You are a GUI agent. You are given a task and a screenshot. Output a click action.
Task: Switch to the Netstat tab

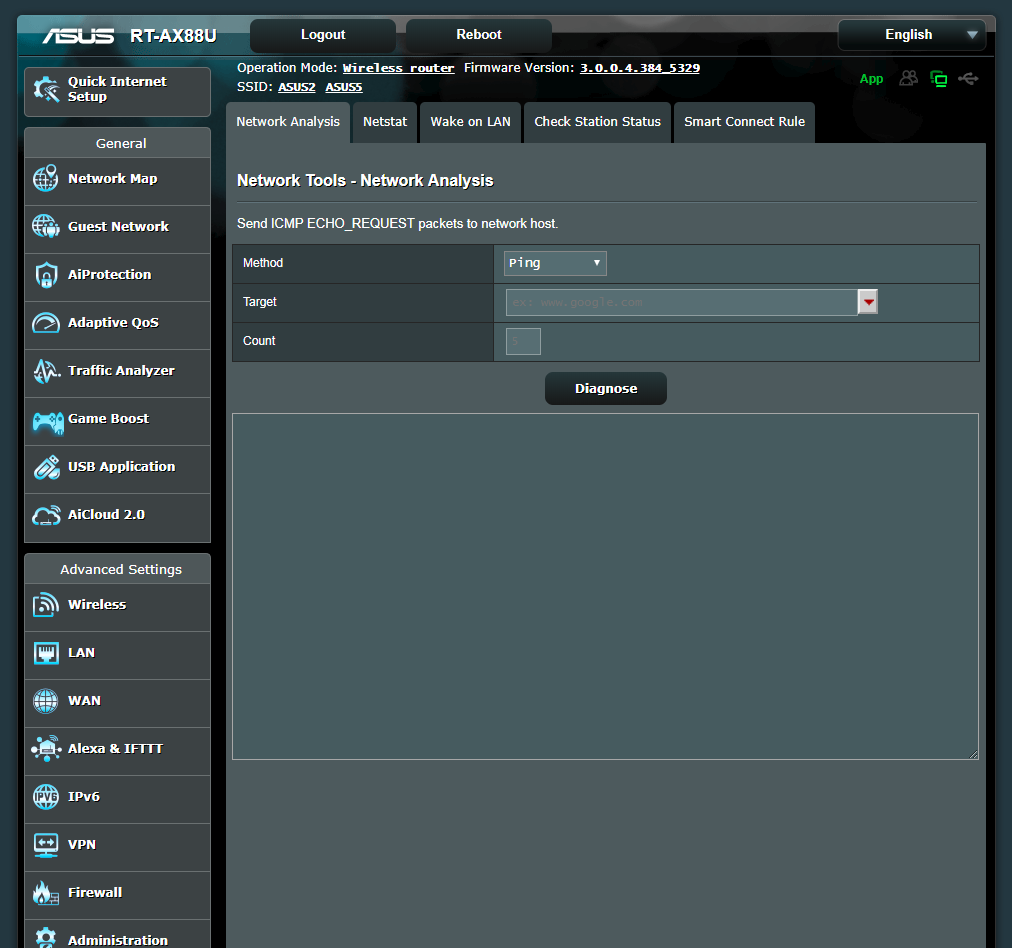point(385,122)
